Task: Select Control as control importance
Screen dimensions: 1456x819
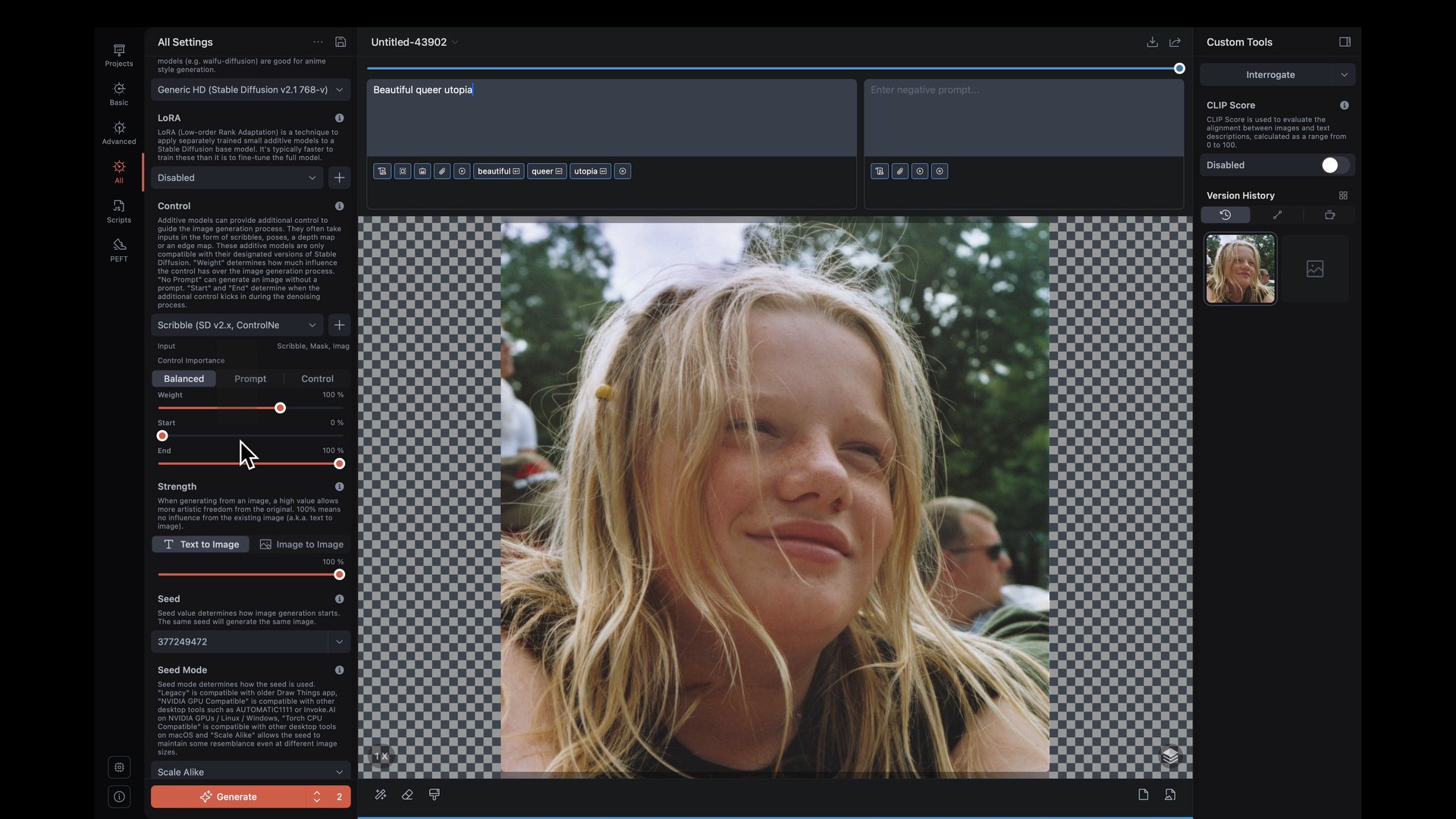Action: (x=317, y=378)
